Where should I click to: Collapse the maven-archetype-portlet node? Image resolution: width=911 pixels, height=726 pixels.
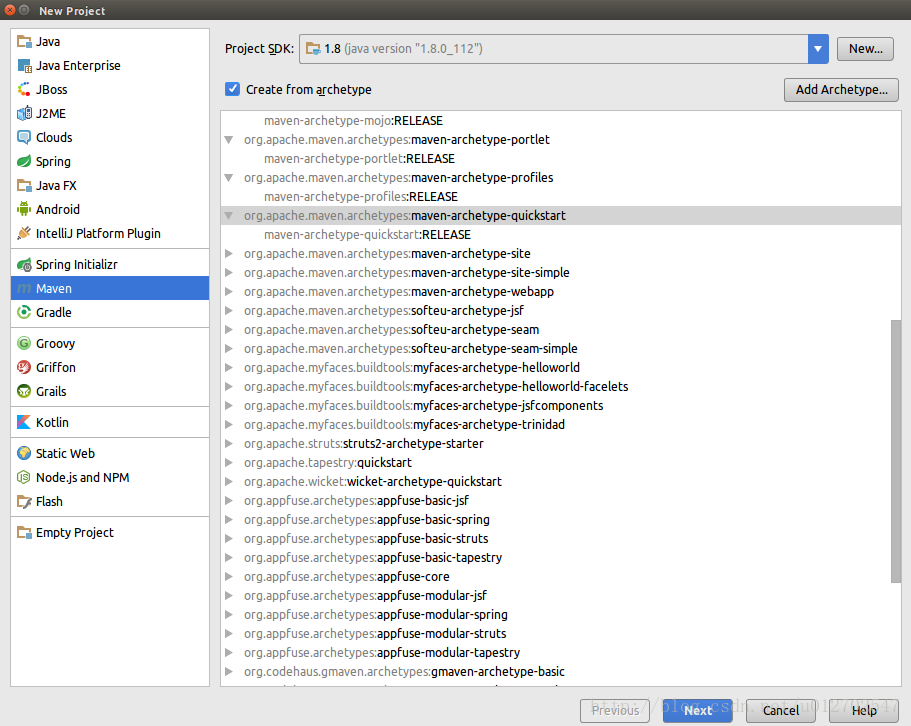click(x=229, y=140)
